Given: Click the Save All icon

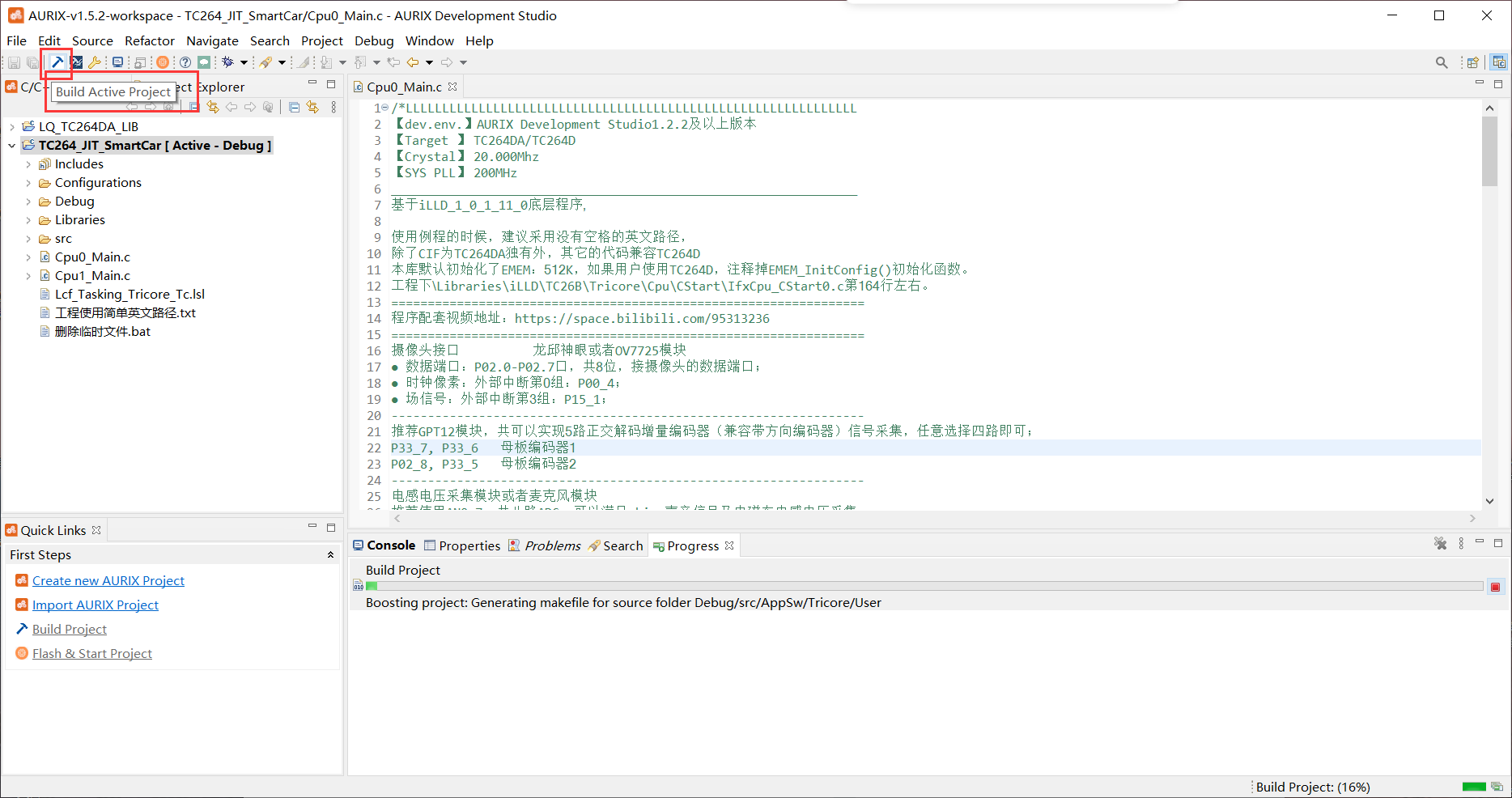Looking at the screenshot, I should coord(32,62).
